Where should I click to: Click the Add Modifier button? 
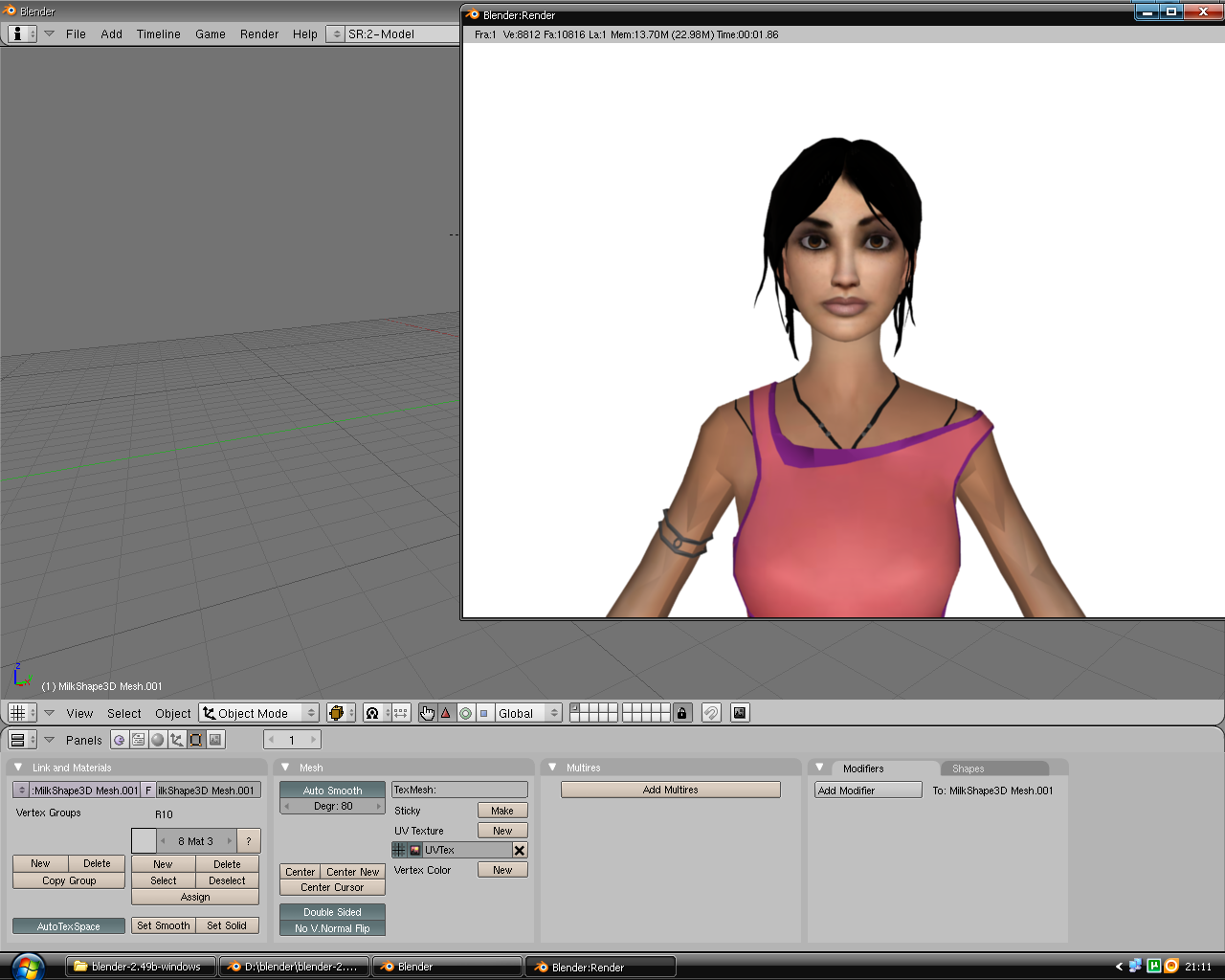click(867, 791)
